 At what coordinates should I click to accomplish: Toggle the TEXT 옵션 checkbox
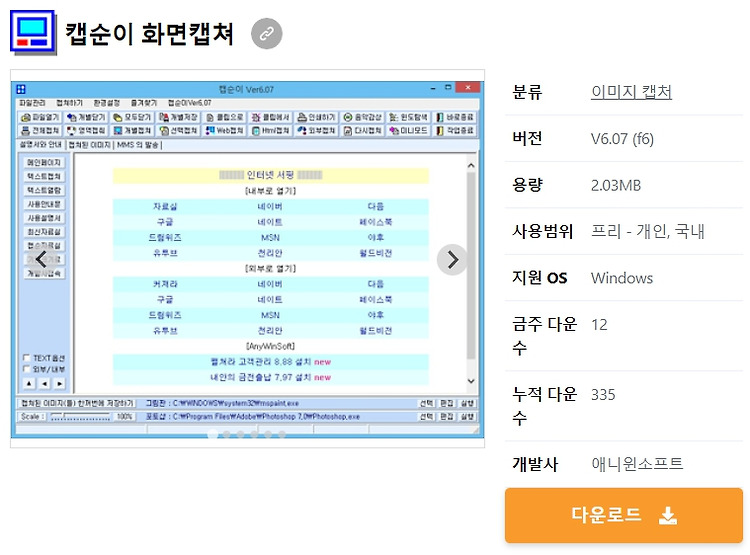tap(26, 357)
